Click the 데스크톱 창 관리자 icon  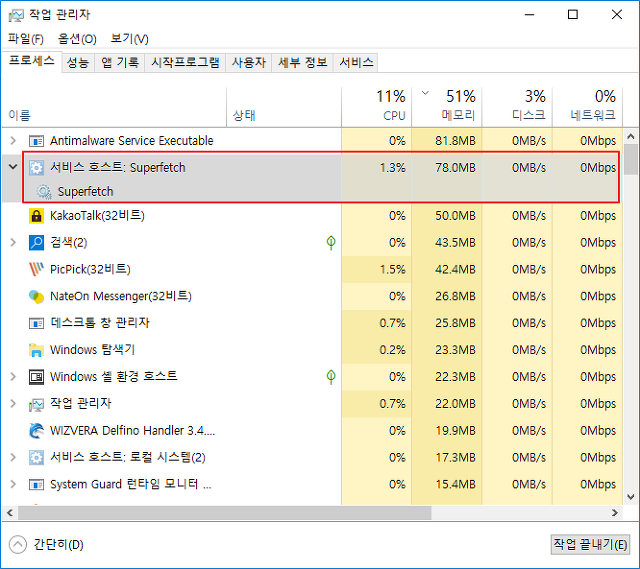36,324
